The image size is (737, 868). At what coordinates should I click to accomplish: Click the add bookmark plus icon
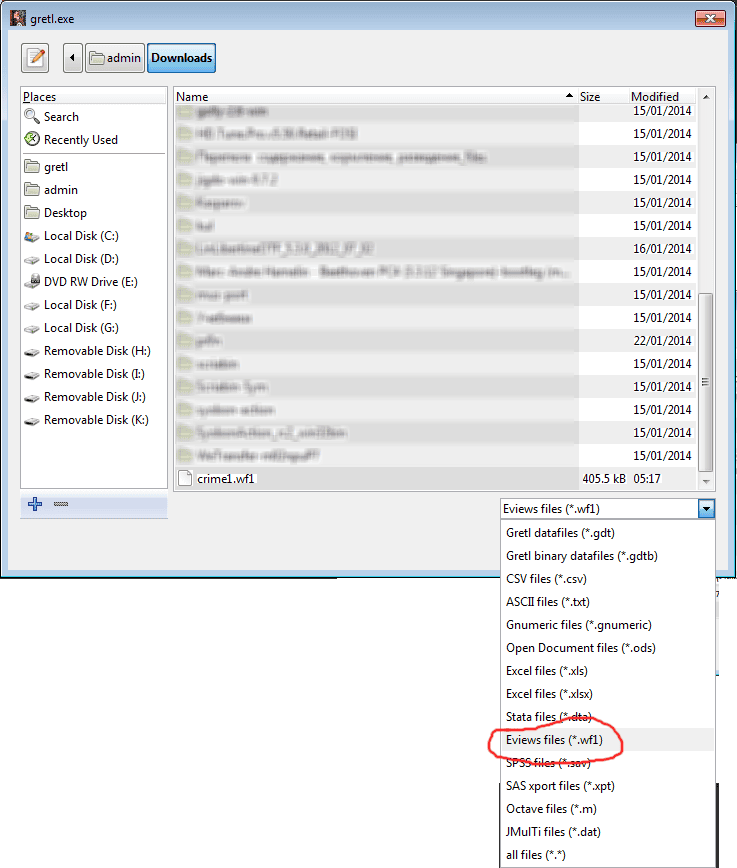(x=35, y=505)
